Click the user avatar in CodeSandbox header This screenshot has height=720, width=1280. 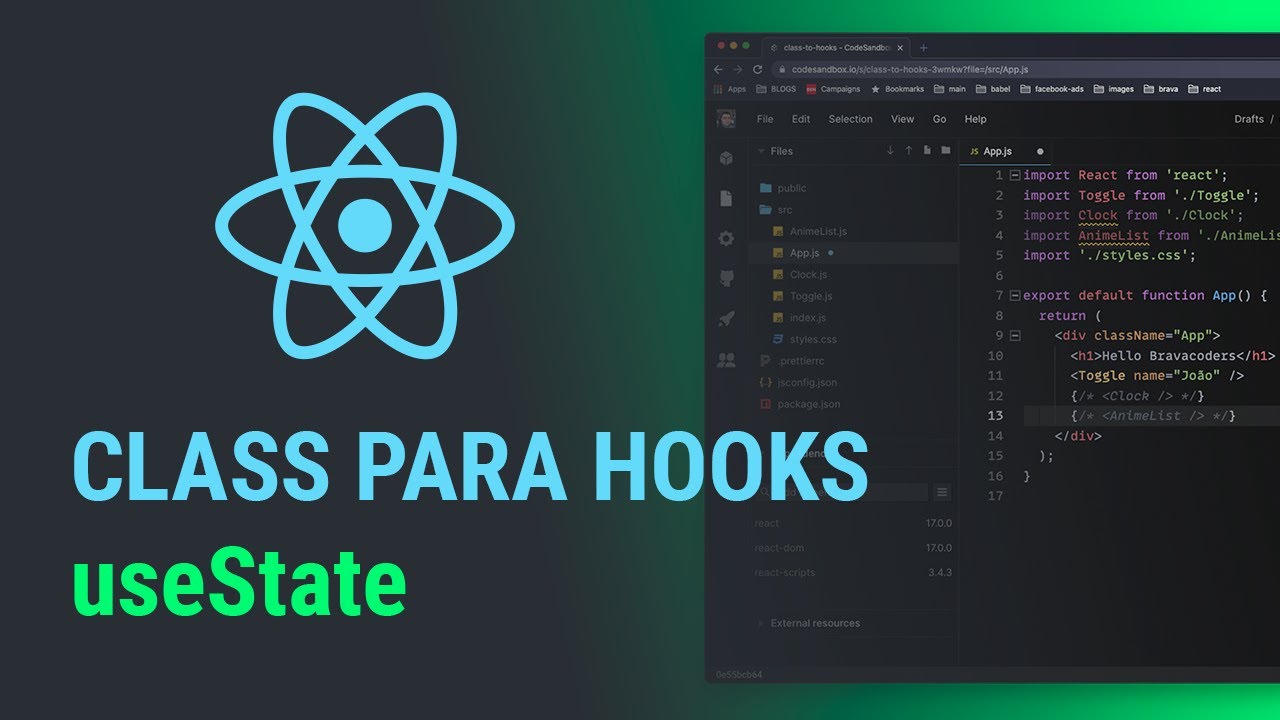pos(726,119)
